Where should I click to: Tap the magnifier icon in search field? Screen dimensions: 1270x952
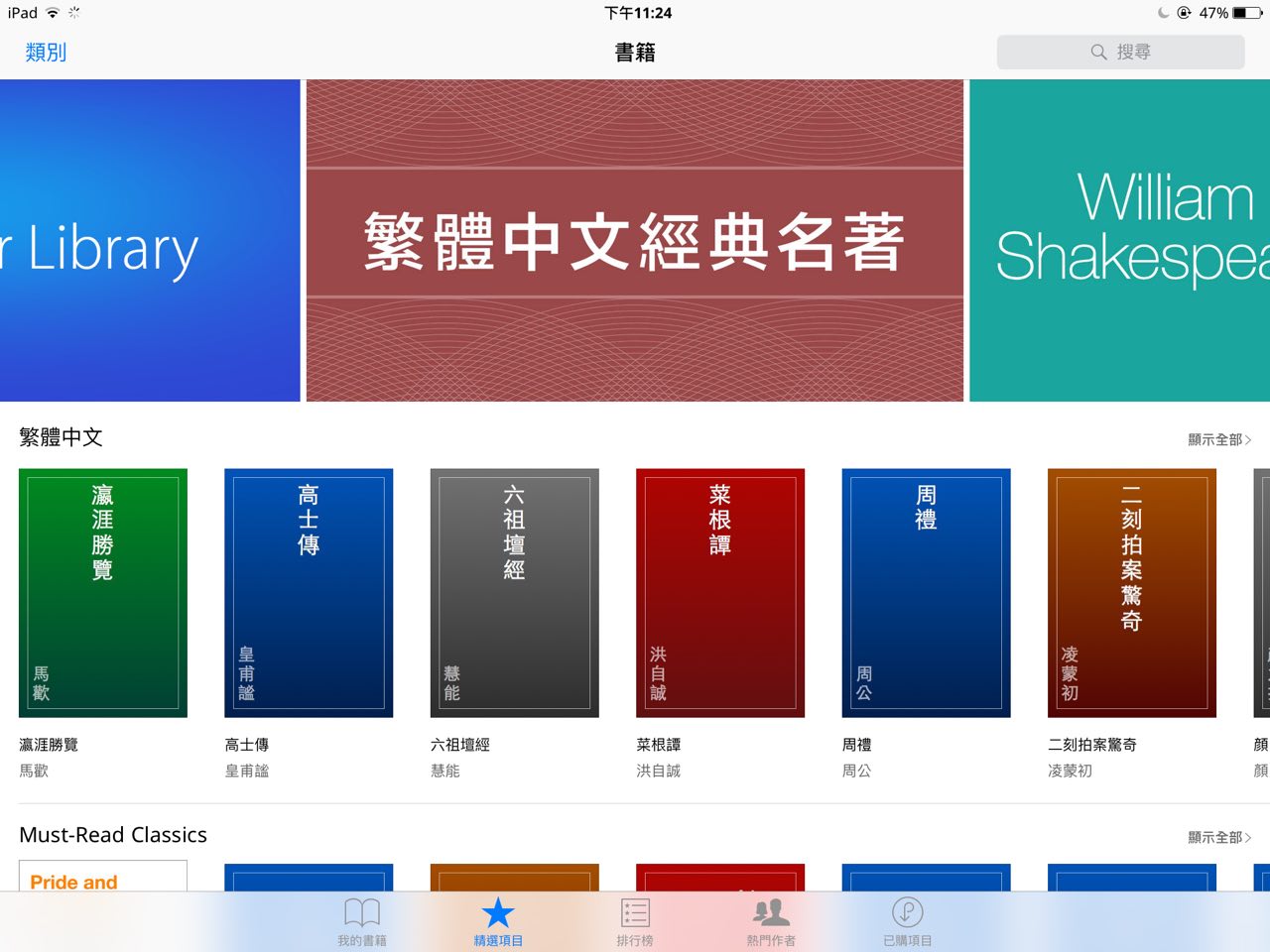pos(1098,53)
